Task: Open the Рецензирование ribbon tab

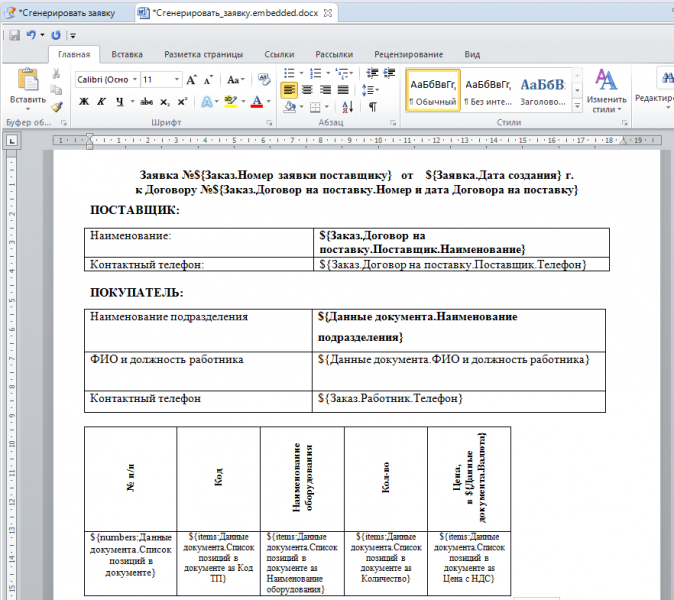Action: tap(408, 55)
